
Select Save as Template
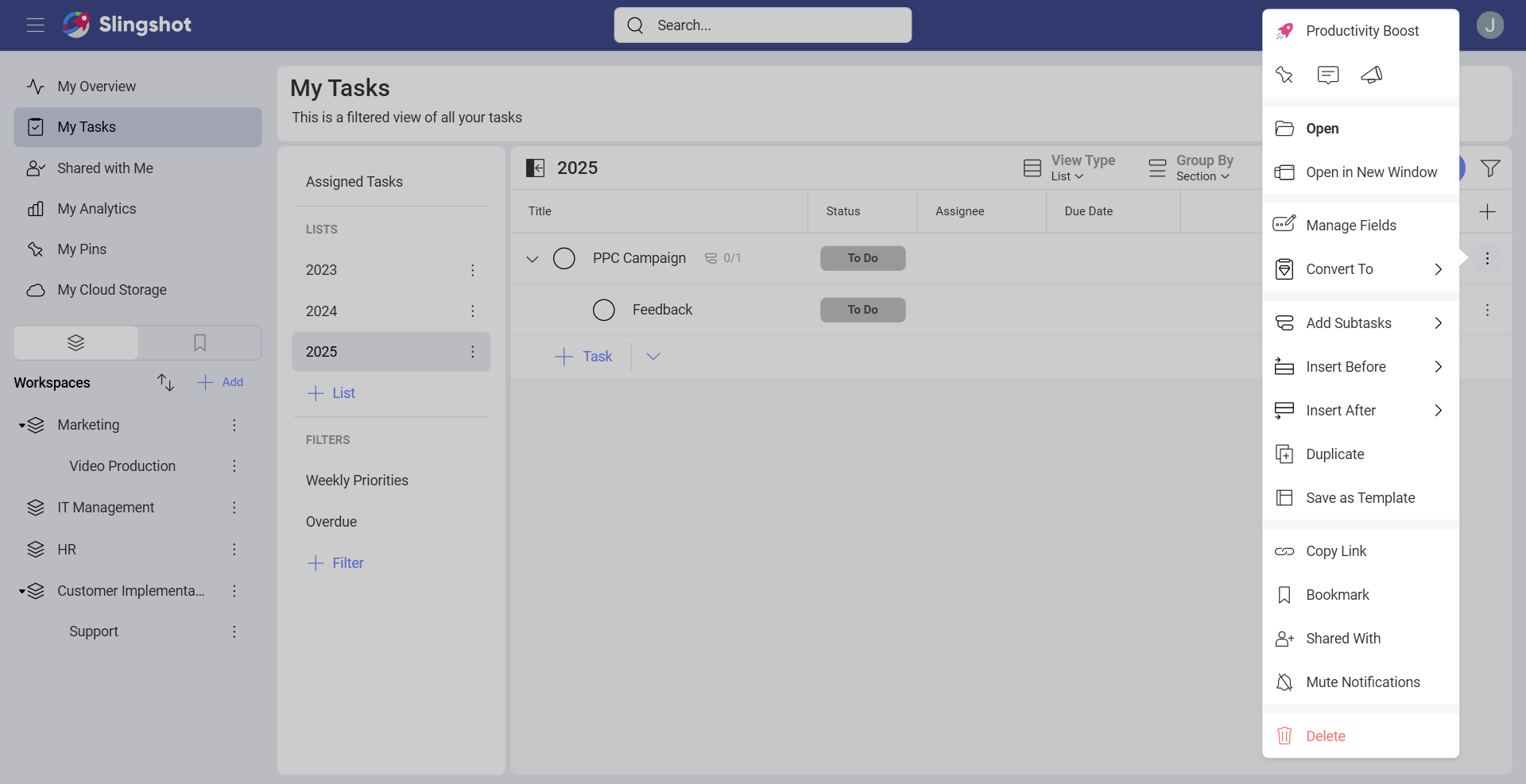(1361, 498)
